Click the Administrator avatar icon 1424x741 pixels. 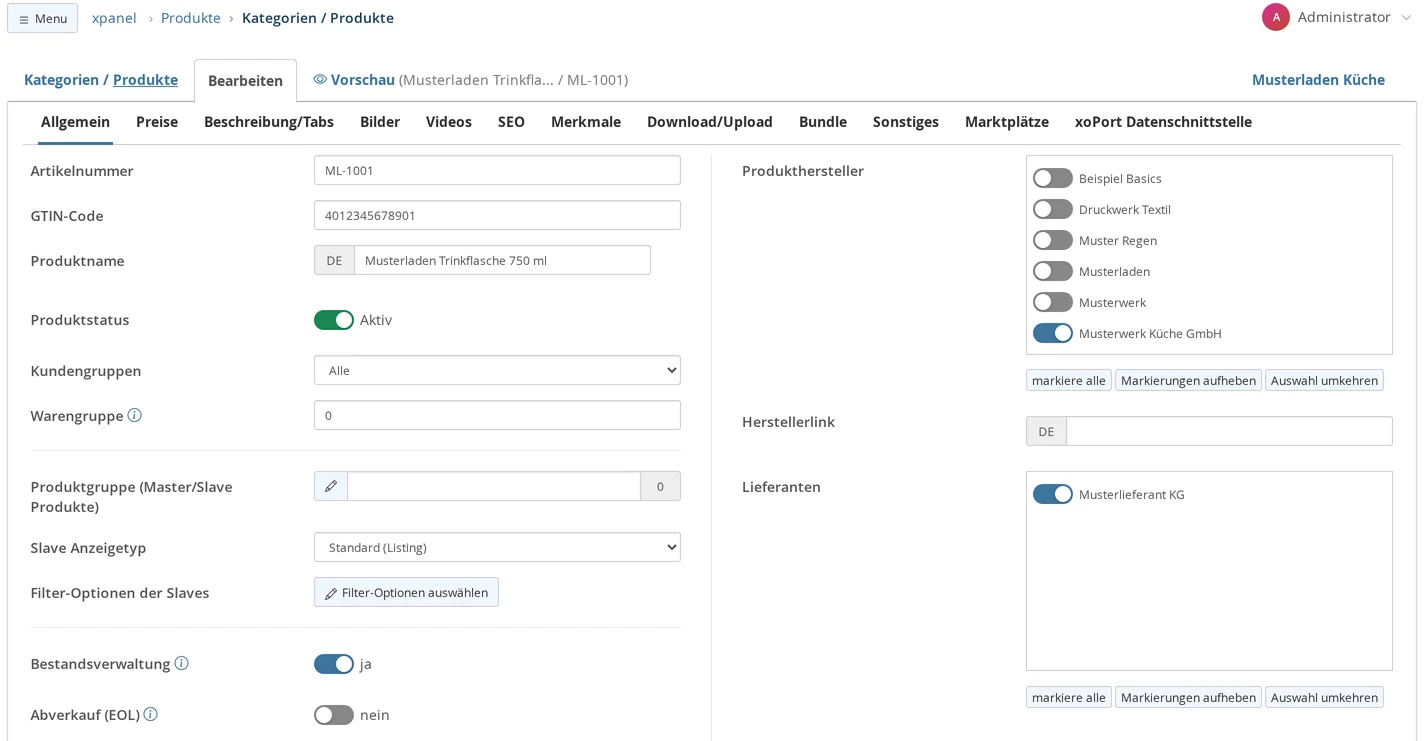point(1276,17)
